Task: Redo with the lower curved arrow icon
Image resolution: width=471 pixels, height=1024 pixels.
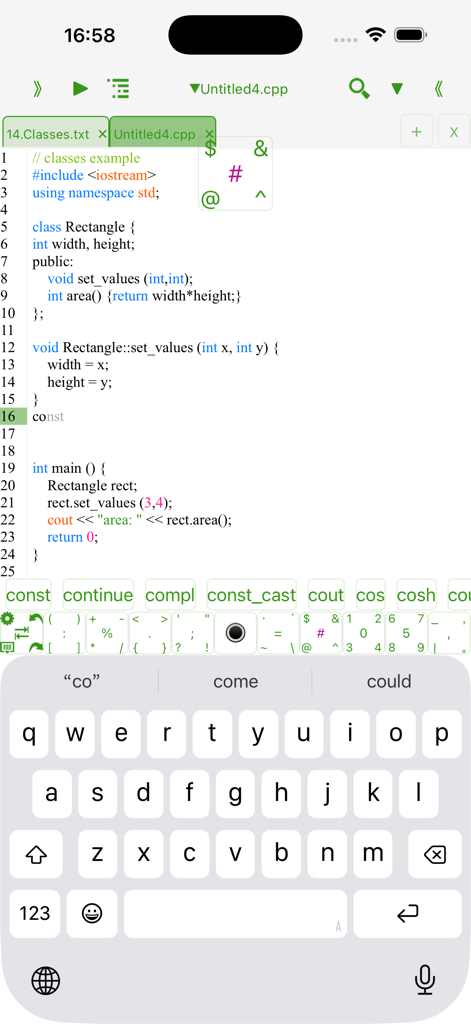Action: (x=35, y=647)
